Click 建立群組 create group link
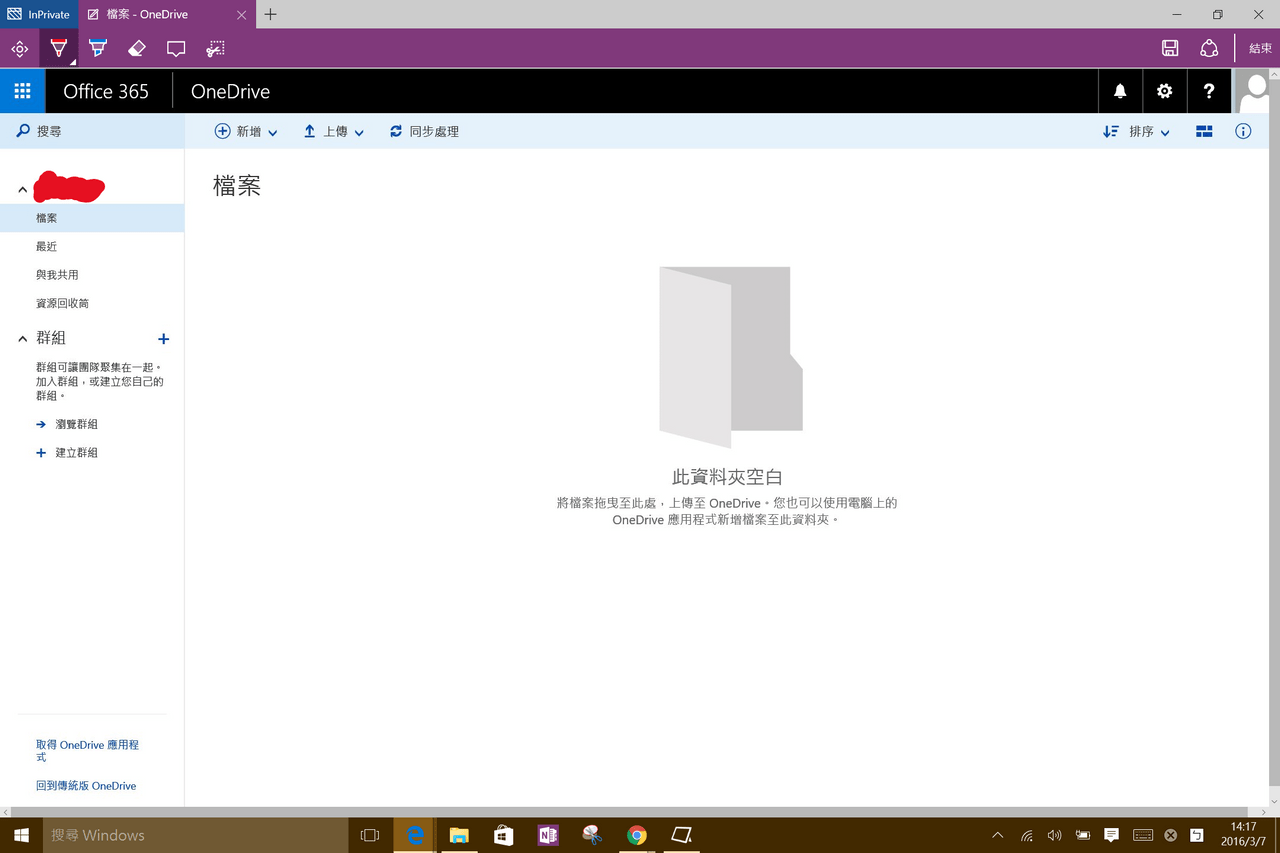Screen dimensions: 1280x853 click(67, 453)
